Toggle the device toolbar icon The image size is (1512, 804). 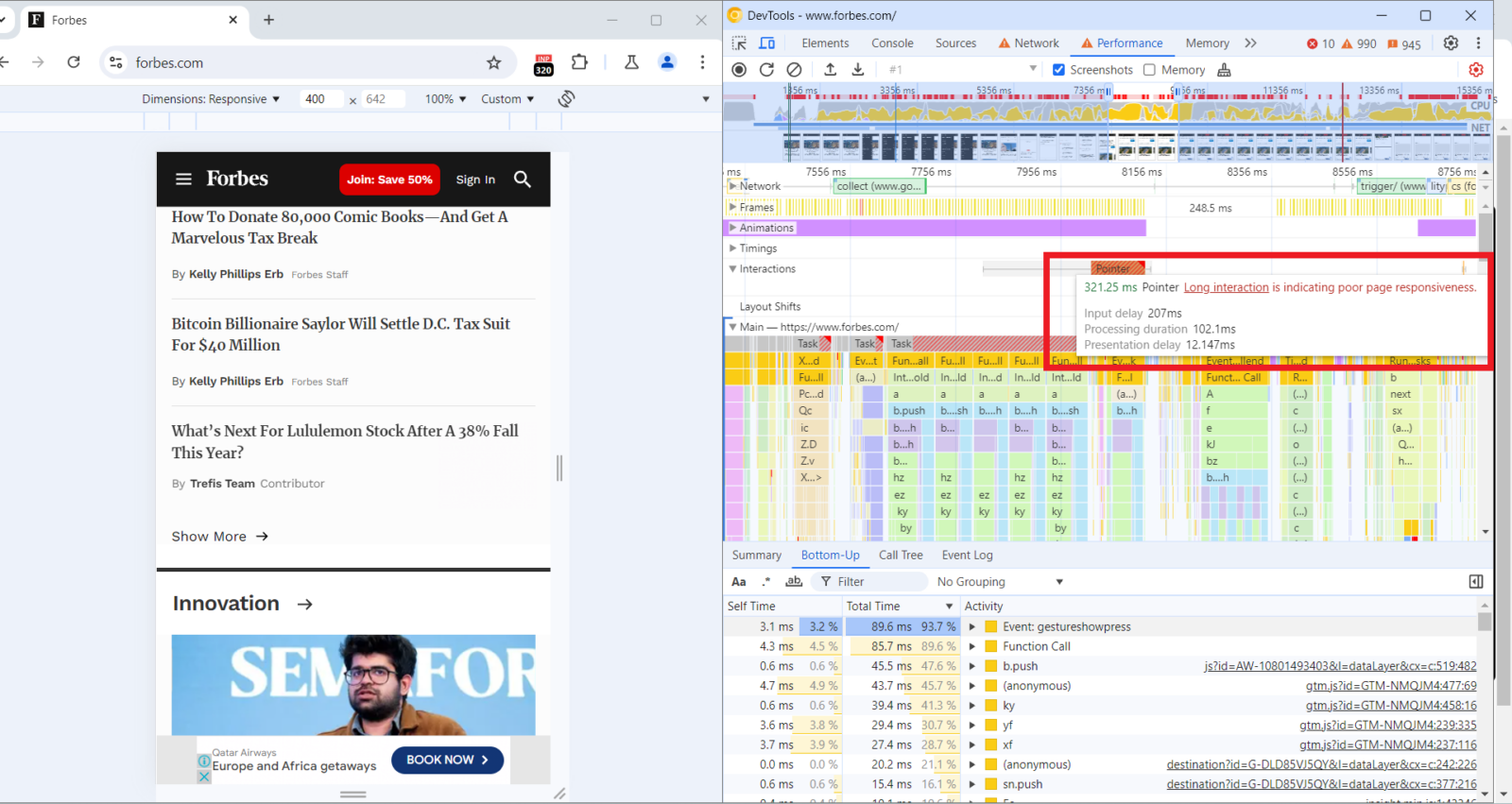[767, 43]
